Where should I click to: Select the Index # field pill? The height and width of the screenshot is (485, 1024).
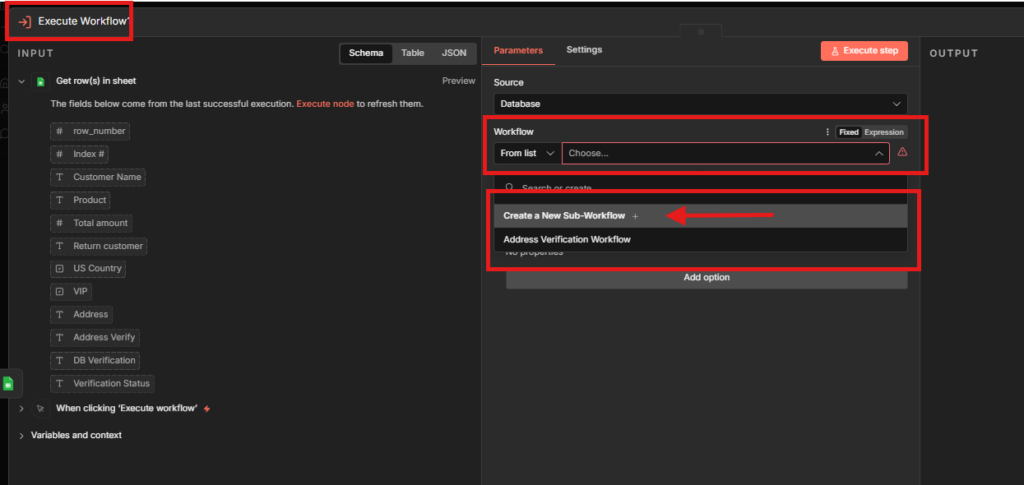point(79,154)
